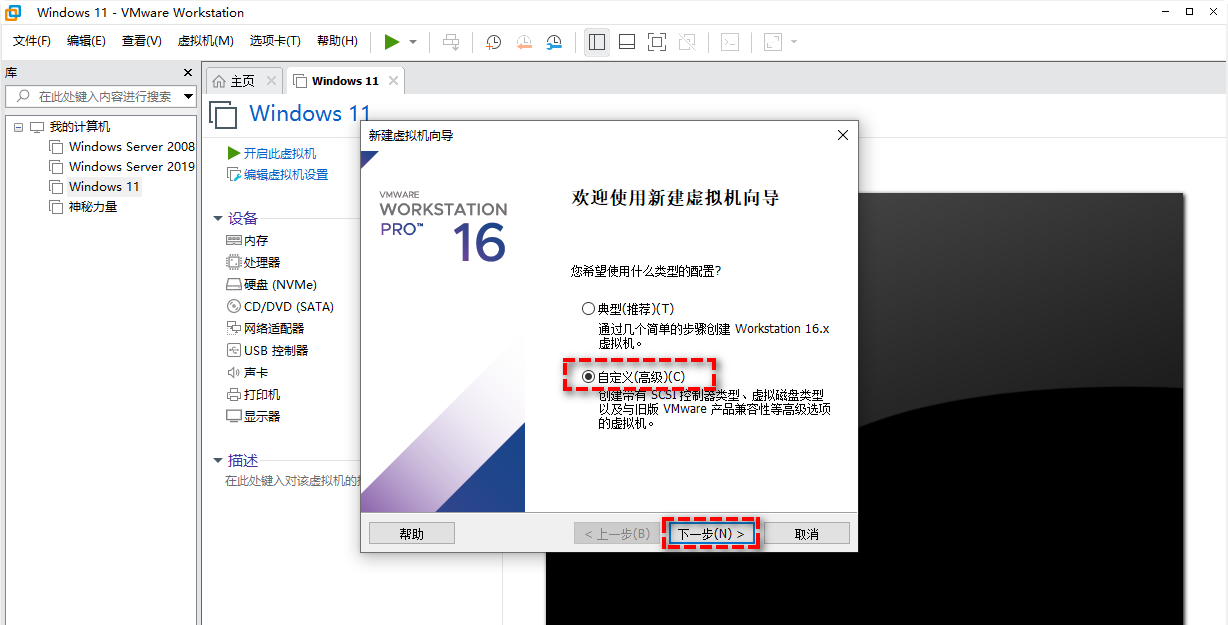Toggle the library sidebar view icon
This screenshot has width=1228, height=625.
(597, 42)
